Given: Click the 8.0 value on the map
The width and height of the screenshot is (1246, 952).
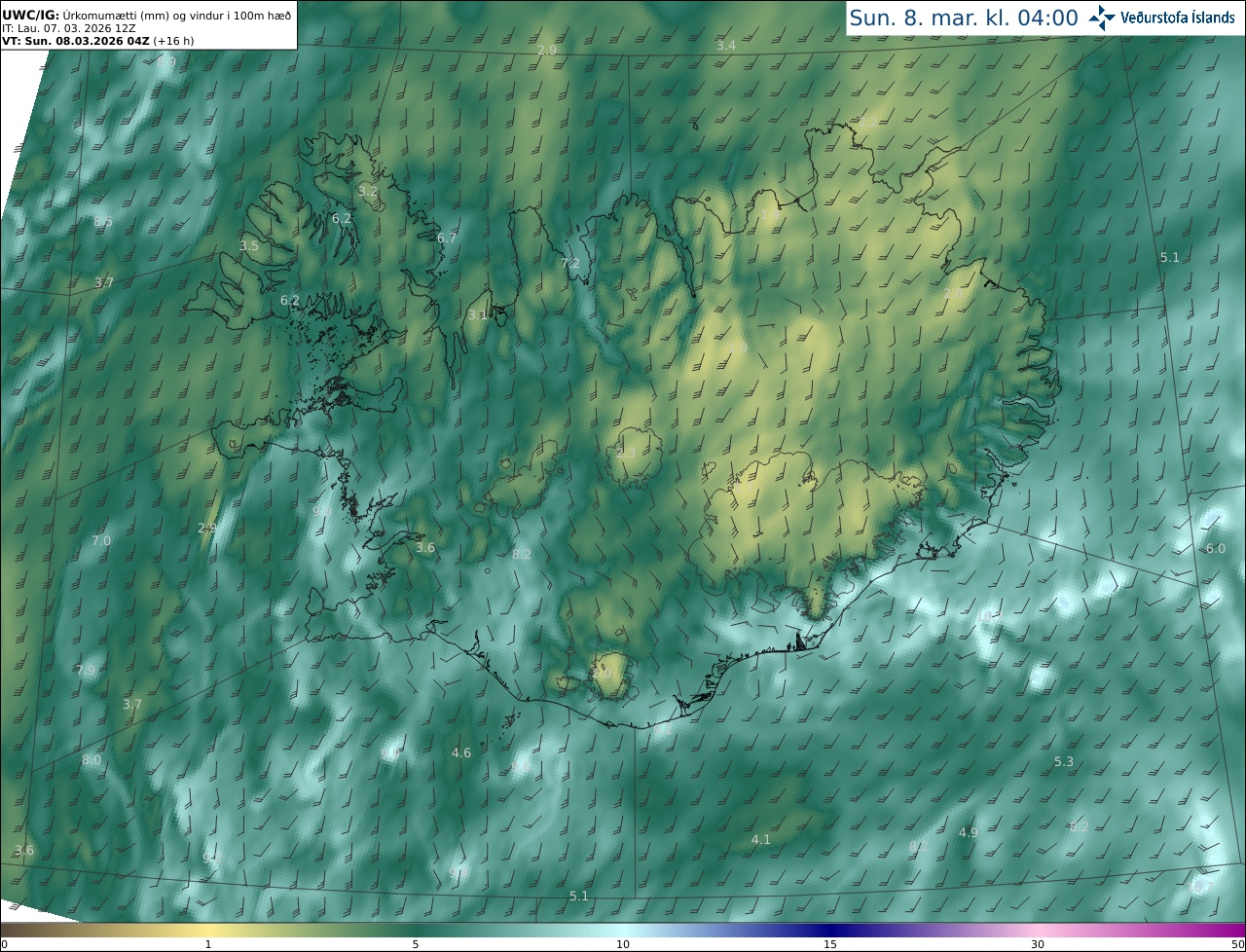Looking at the screenshot, I should [92, 759].
